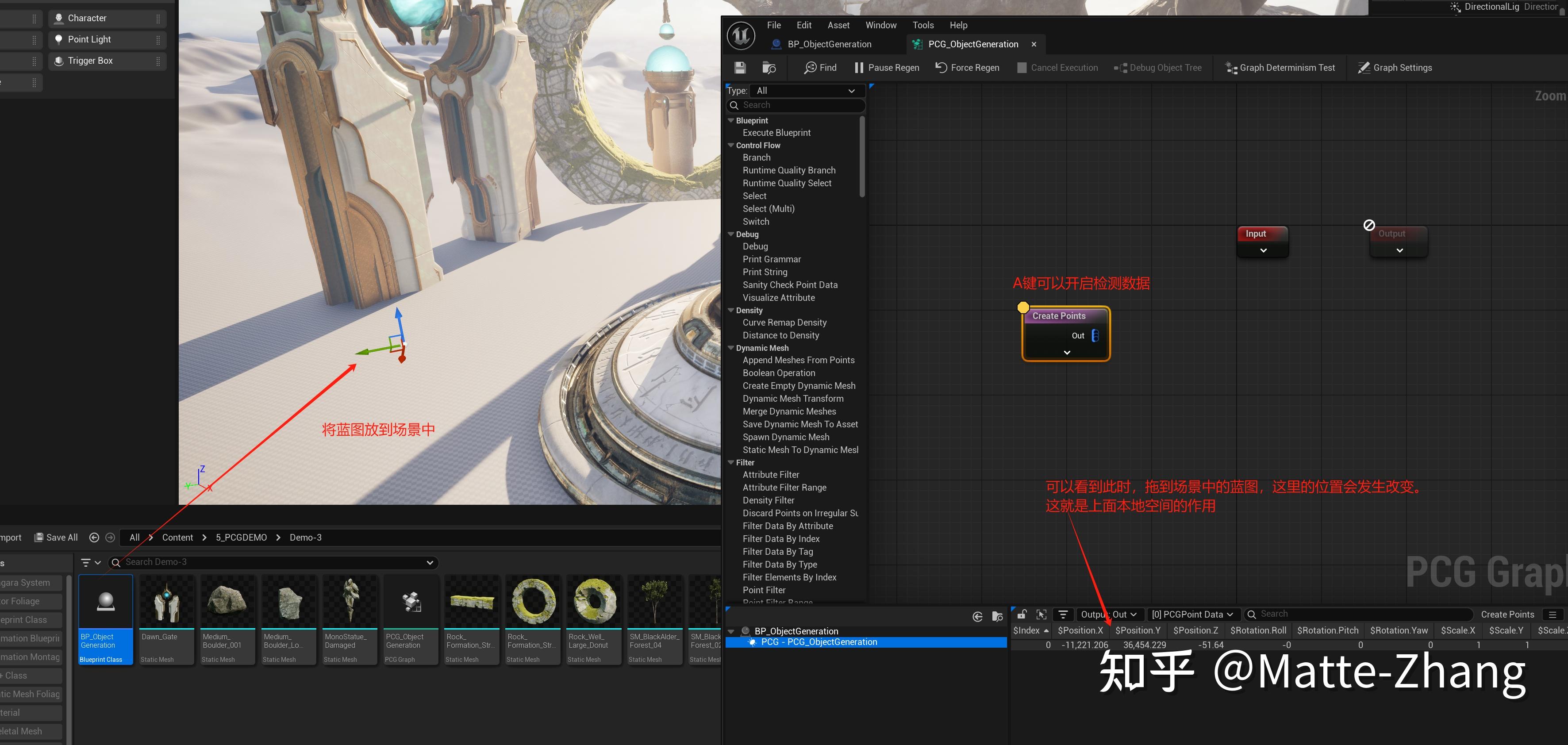Click the filter icon in the attribute table
The image size is (1568, 745).
tap(1063, 614)
